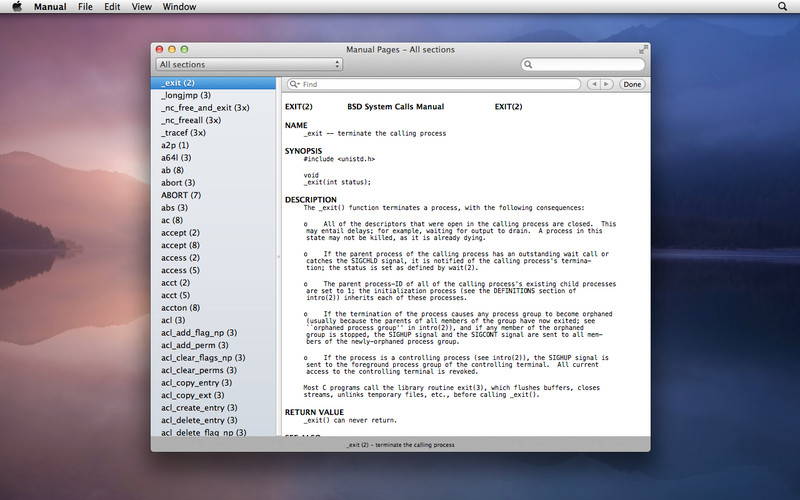Click the Done button in the find bar
This screenshot has height=500, width=800.
[632, 84]
